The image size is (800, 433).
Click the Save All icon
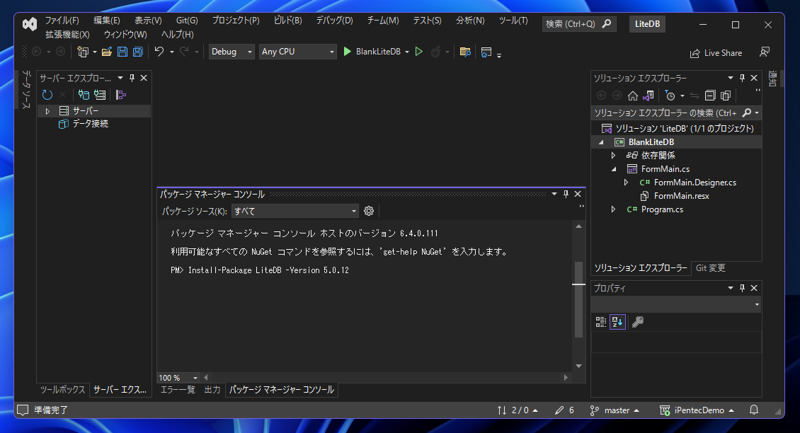[x=138, y=52]
